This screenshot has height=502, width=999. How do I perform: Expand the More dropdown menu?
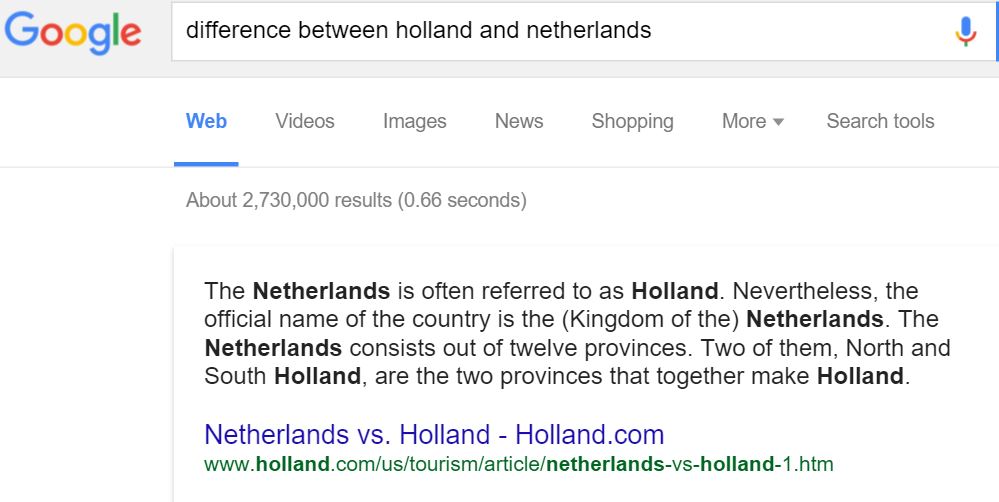pos(752,122)
